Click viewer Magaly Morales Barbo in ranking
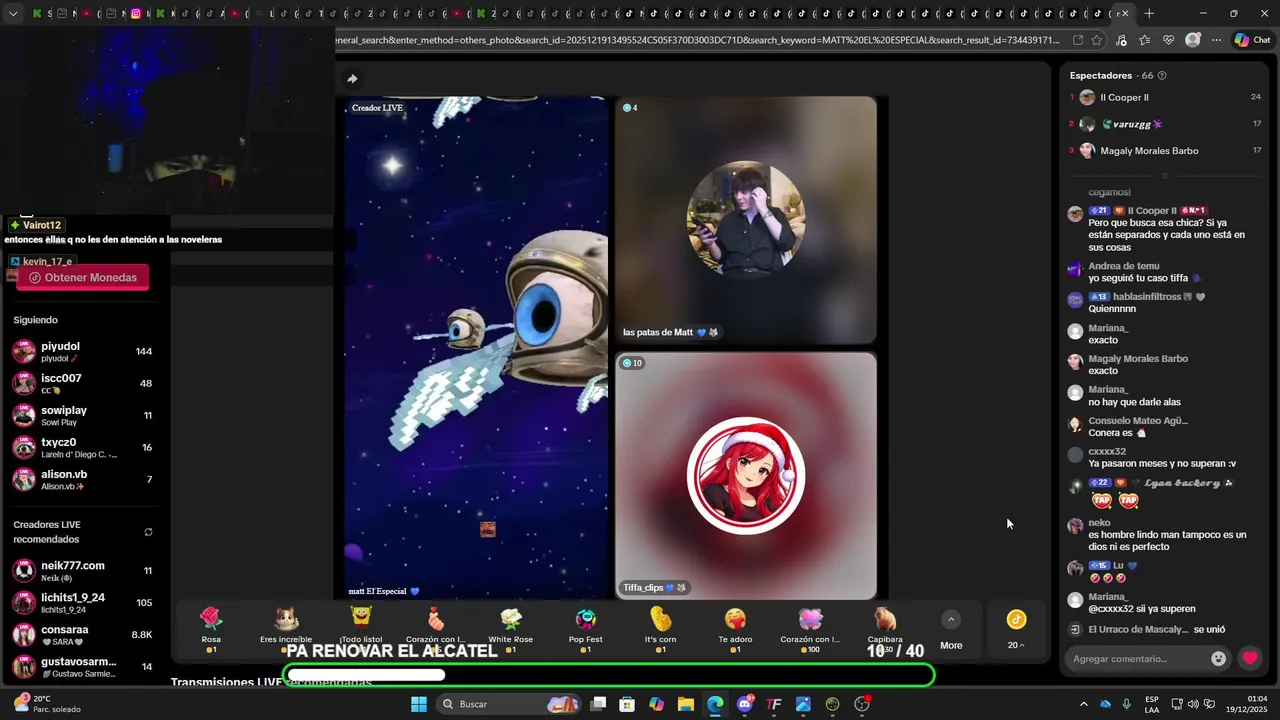 pos(1148,151)
